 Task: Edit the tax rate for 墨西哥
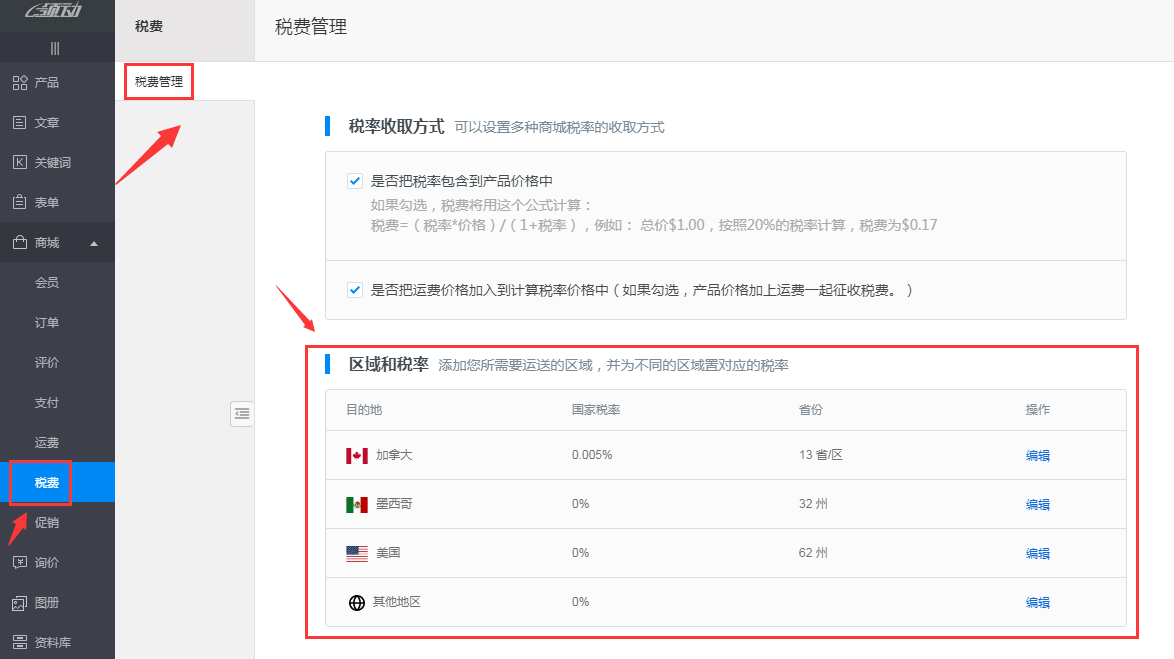click(1037, 504)
